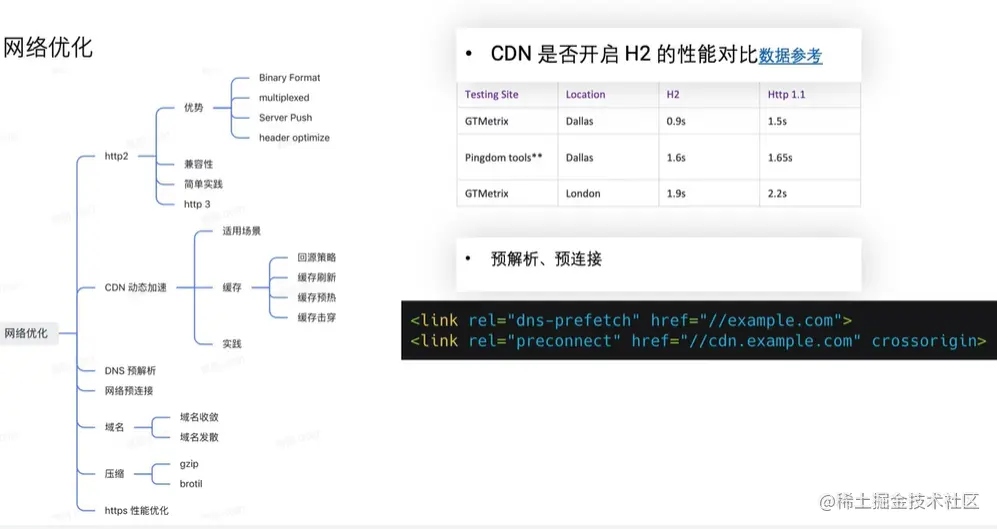The image size is (997, 529).
Task: Click the http 3 node
Action: click(x=197, y=204)
